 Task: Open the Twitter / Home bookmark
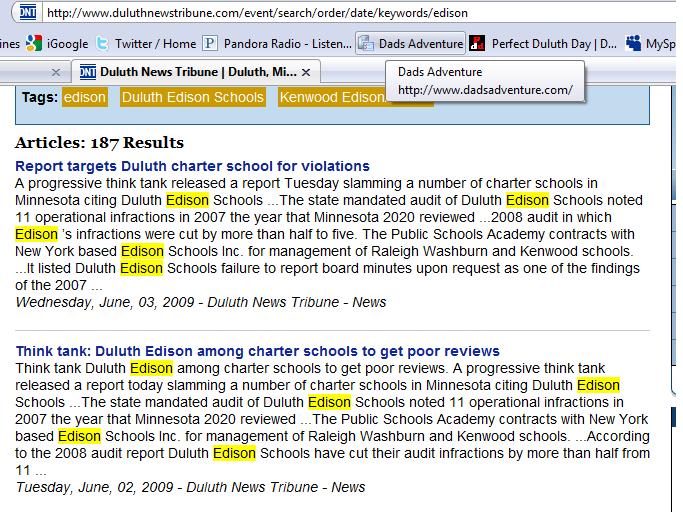146,44
